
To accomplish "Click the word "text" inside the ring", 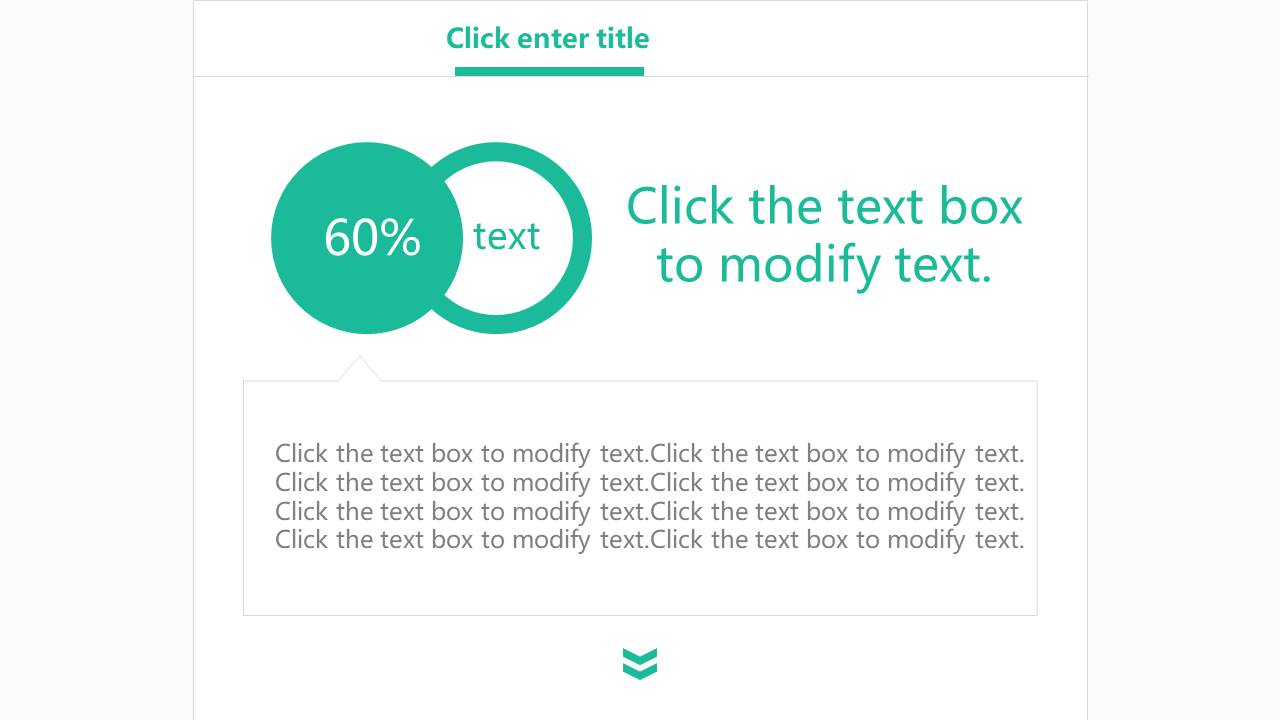I will click(506, 236).
